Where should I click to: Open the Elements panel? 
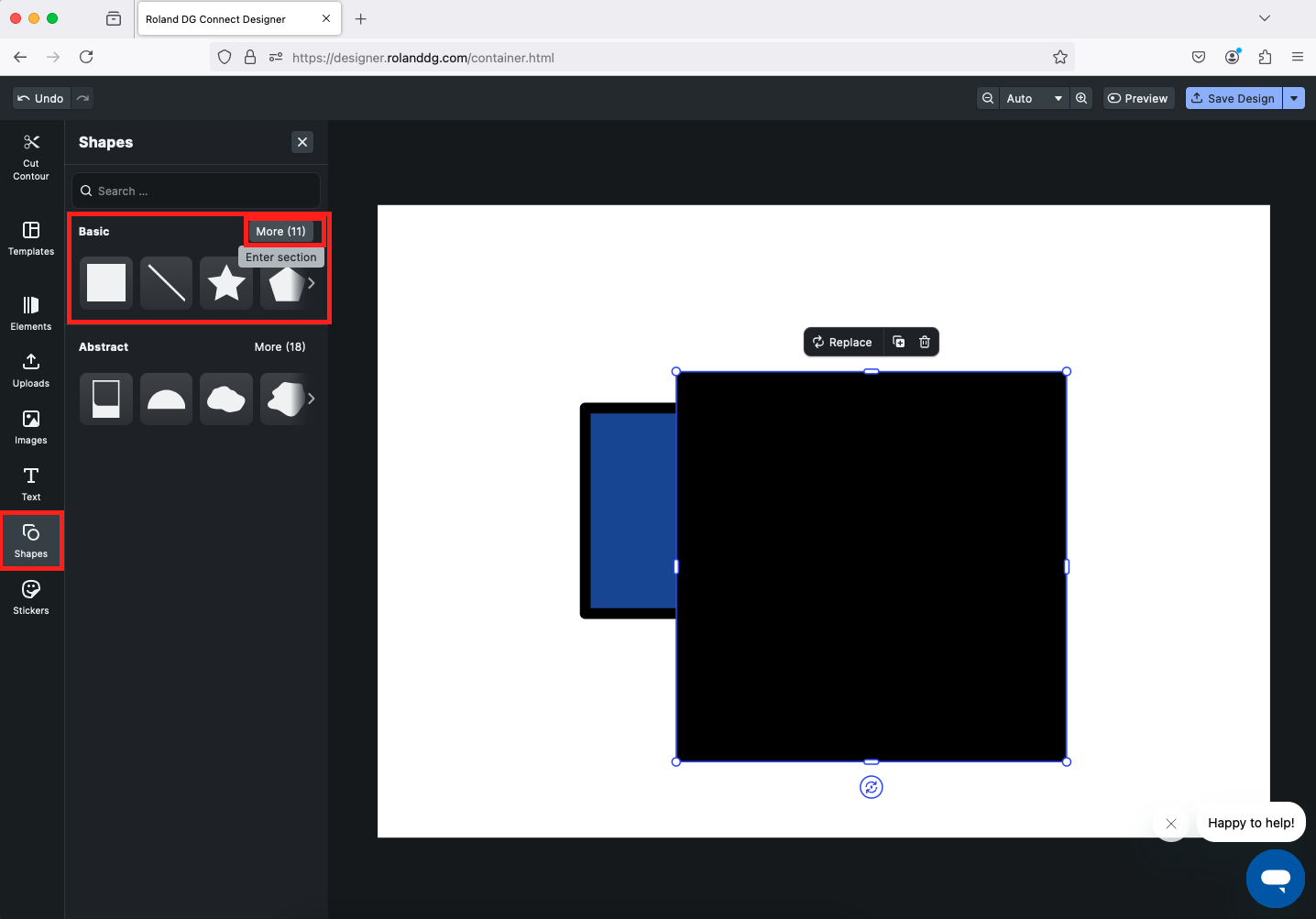[x=31, y=313]
